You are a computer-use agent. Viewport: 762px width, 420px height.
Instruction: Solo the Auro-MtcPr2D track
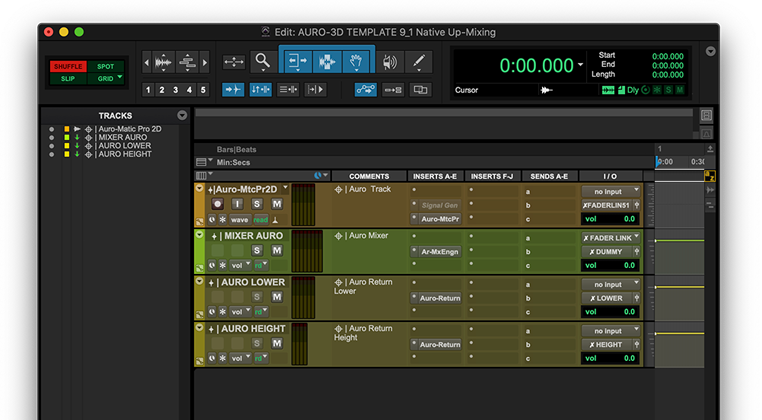coord(257,204)
